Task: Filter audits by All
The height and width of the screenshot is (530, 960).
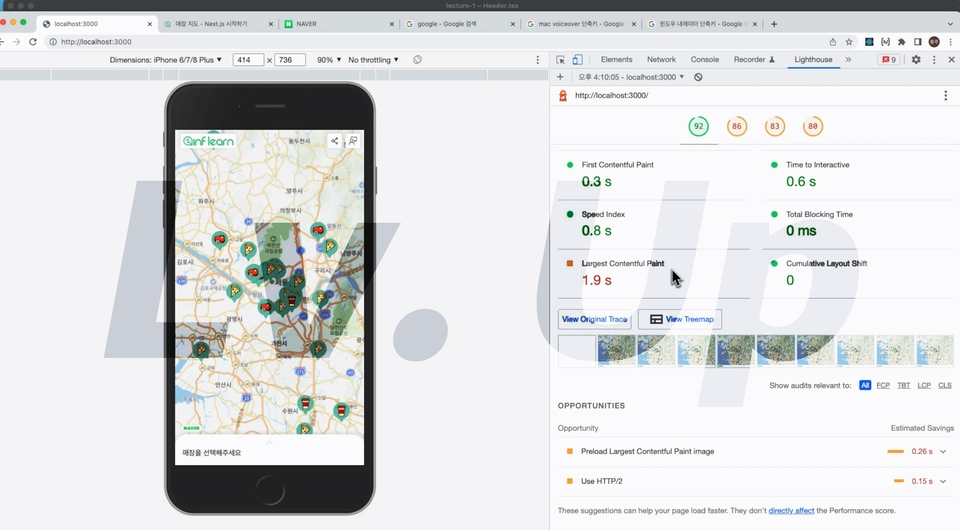Action: coord(864,386)
